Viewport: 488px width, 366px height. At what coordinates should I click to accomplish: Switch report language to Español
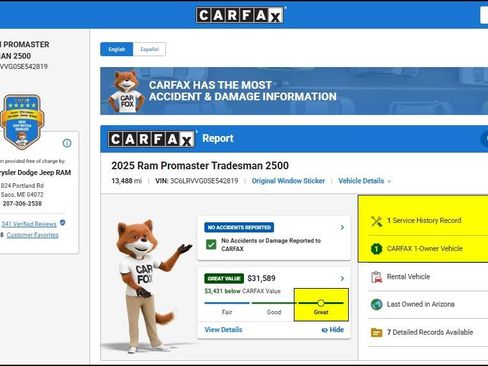click(149, 49)
